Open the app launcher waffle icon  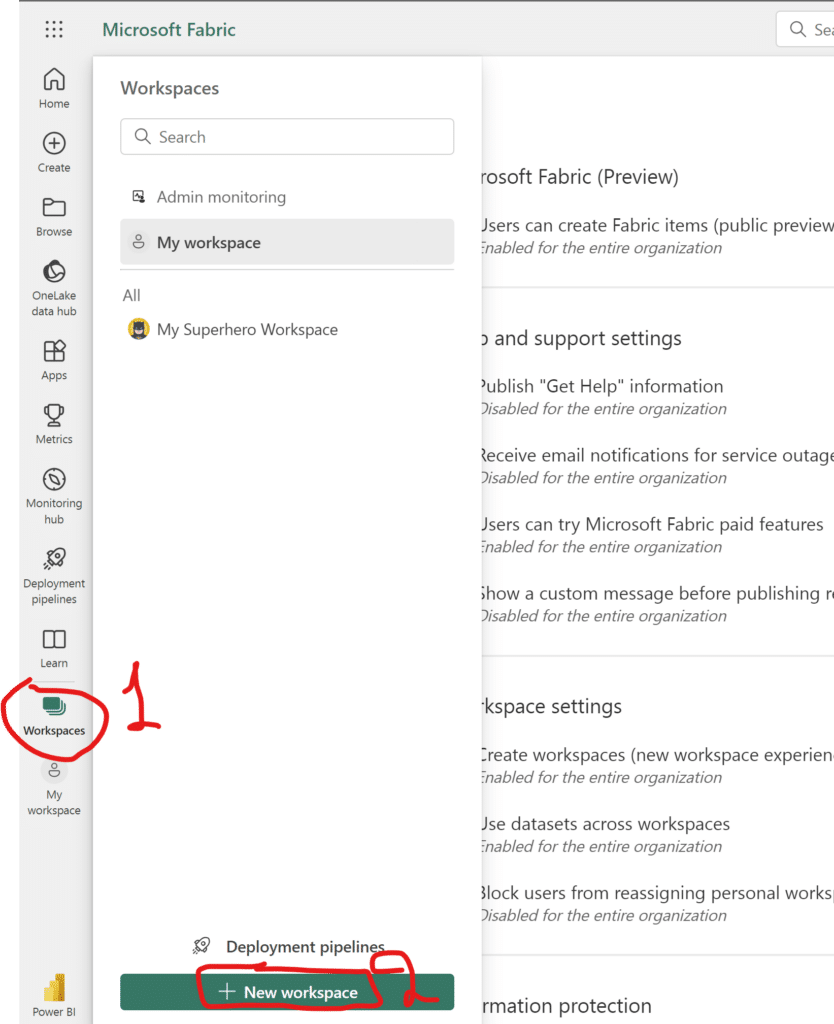coord(54,30)
